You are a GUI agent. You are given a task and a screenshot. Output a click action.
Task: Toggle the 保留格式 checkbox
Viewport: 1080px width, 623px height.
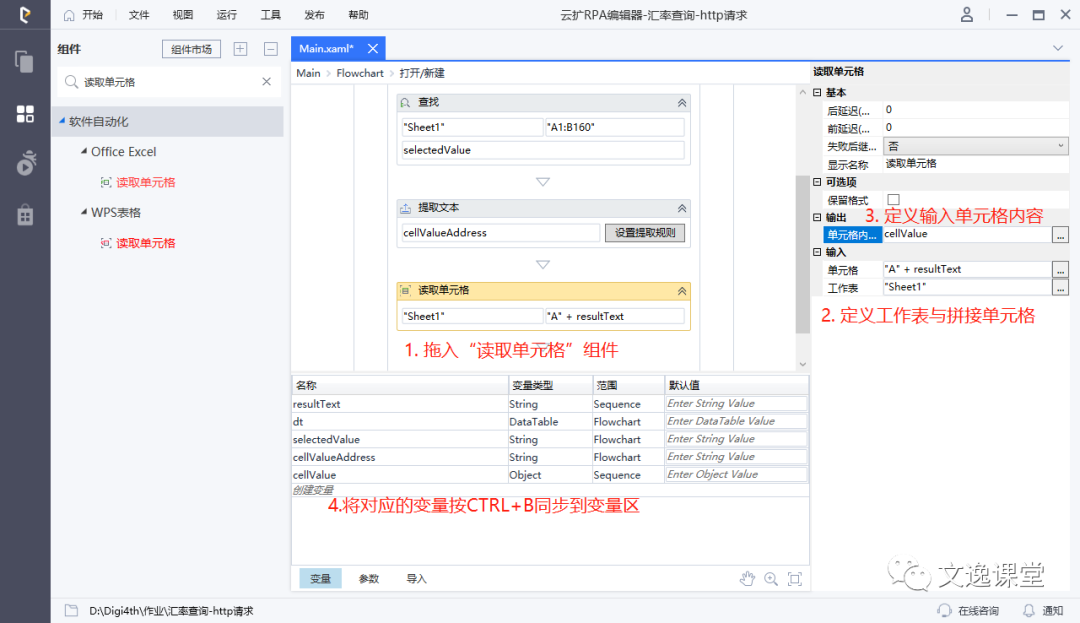tap(895, 199)
